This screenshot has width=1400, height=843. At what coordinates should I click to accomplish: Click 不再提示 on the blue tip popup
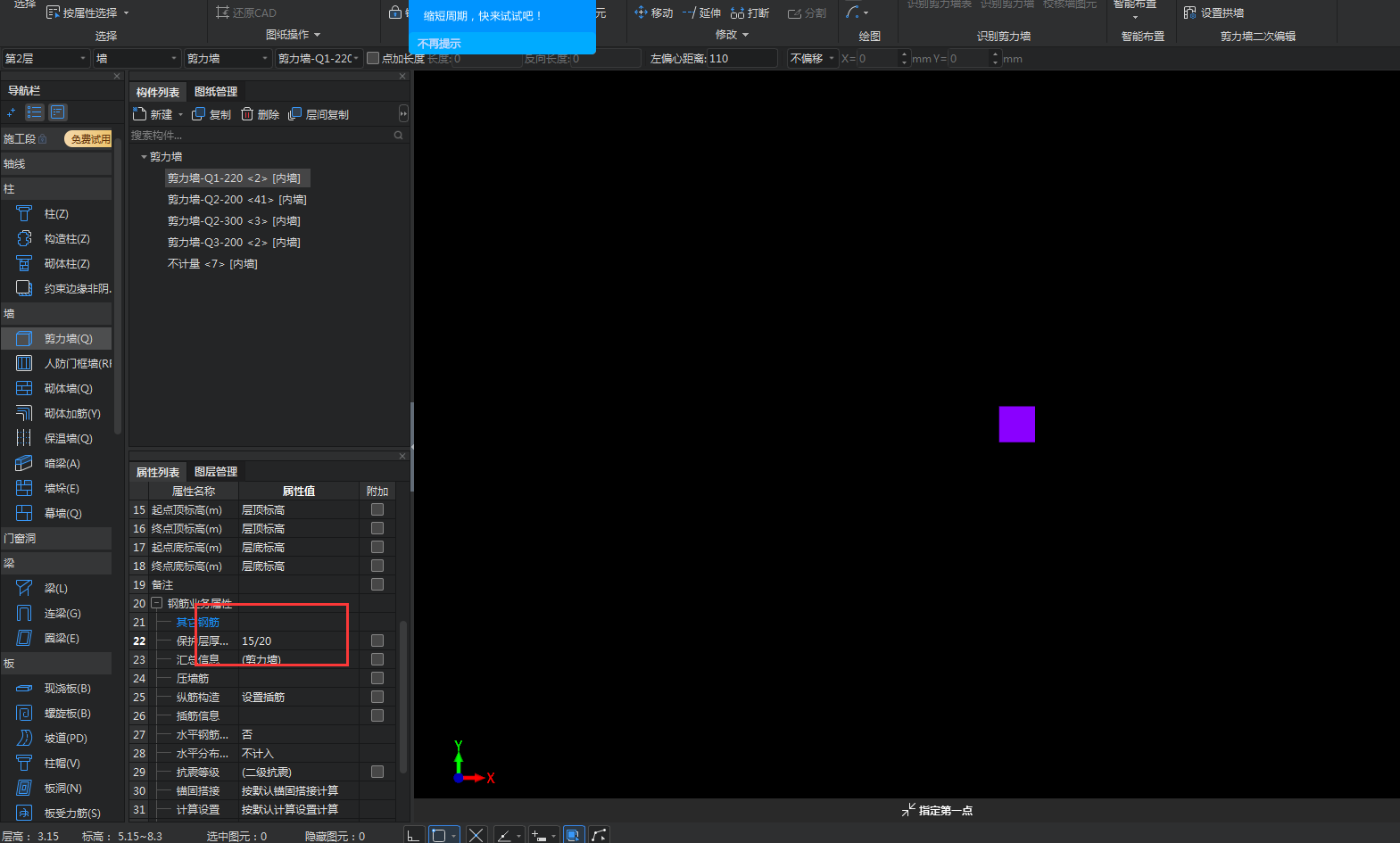click(x=439, y=44)
